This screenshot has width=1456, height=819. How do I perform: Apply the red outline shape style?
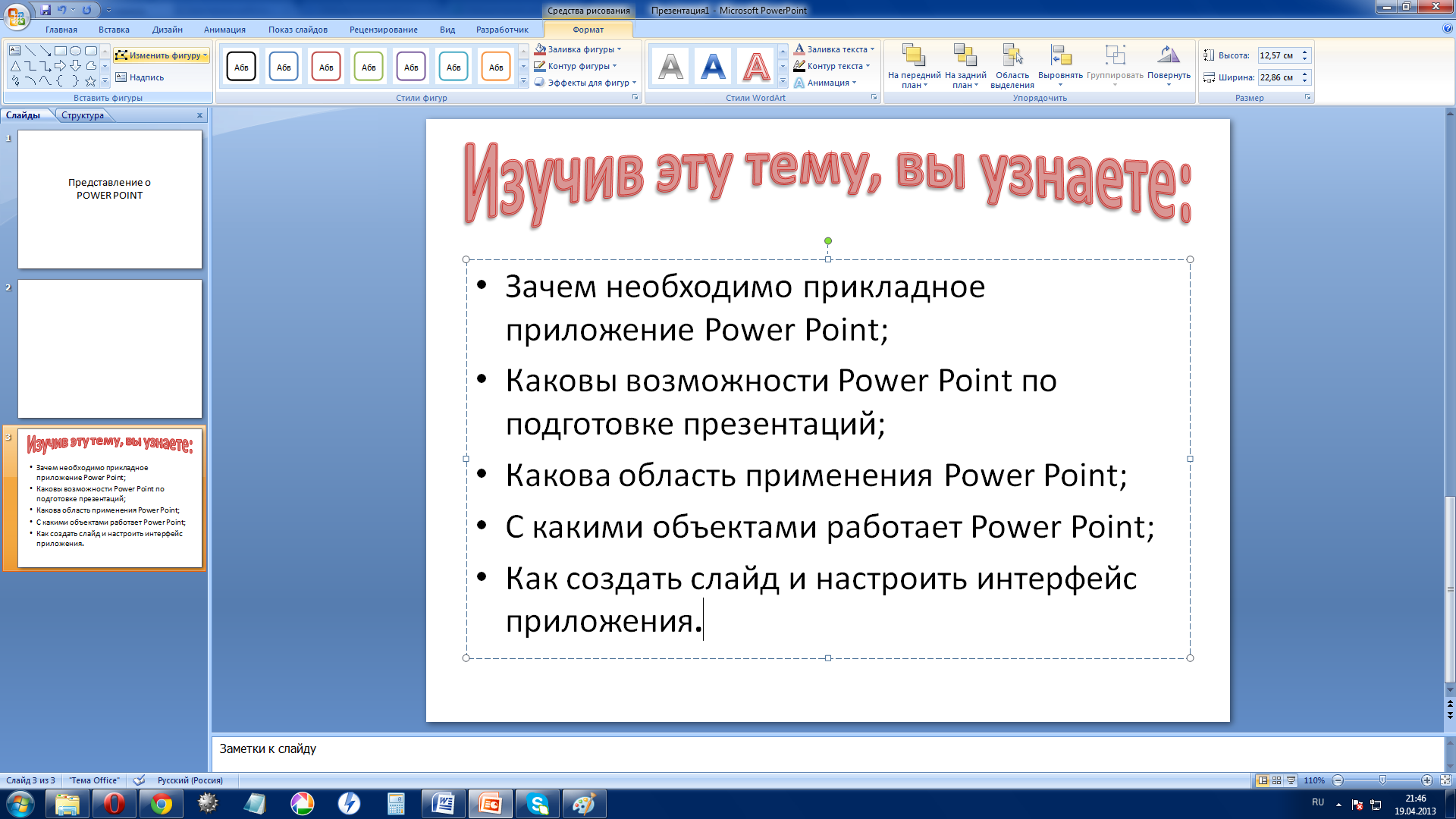point(326,67)
